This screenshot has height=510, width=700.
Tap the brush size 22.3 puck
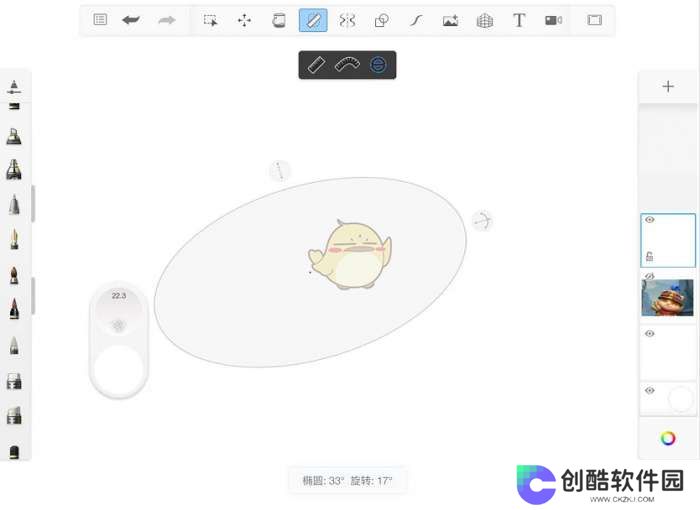click(x=118, y=309)
